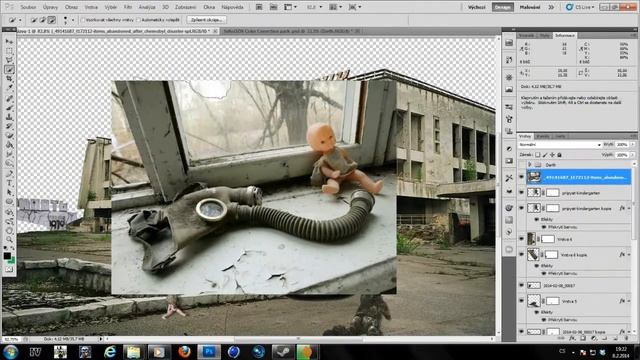Click the Zpřesnit okraje button

point(206,20)
